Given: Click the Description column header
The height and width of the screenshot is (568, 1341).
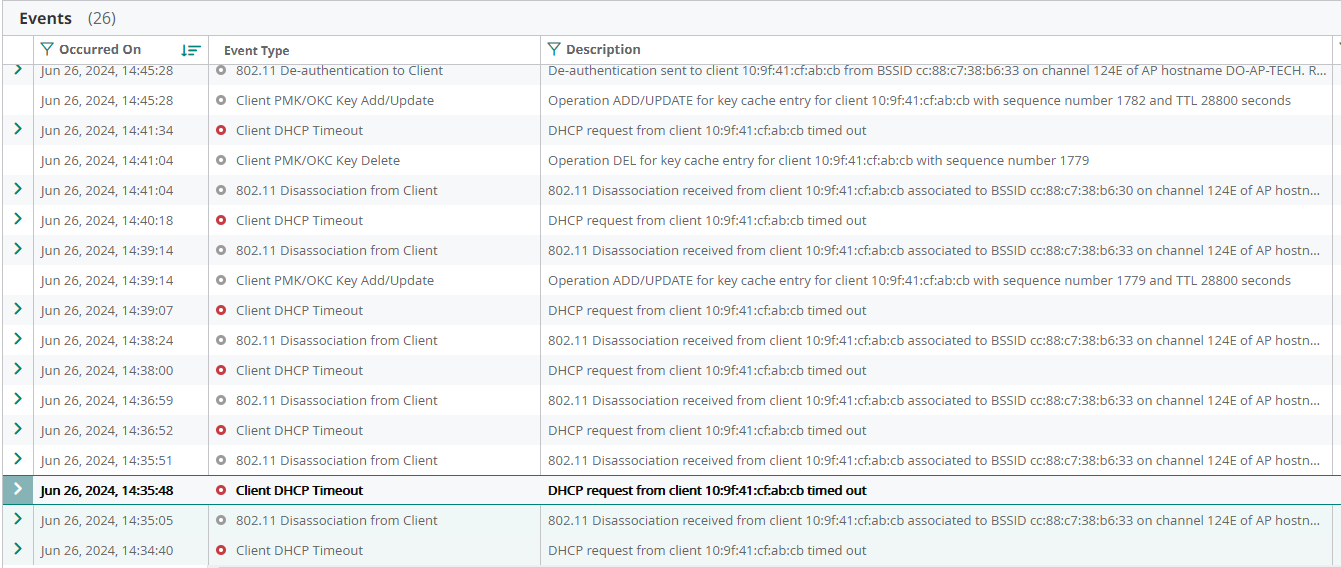Looking at the screenshot, I should [603, 49].
